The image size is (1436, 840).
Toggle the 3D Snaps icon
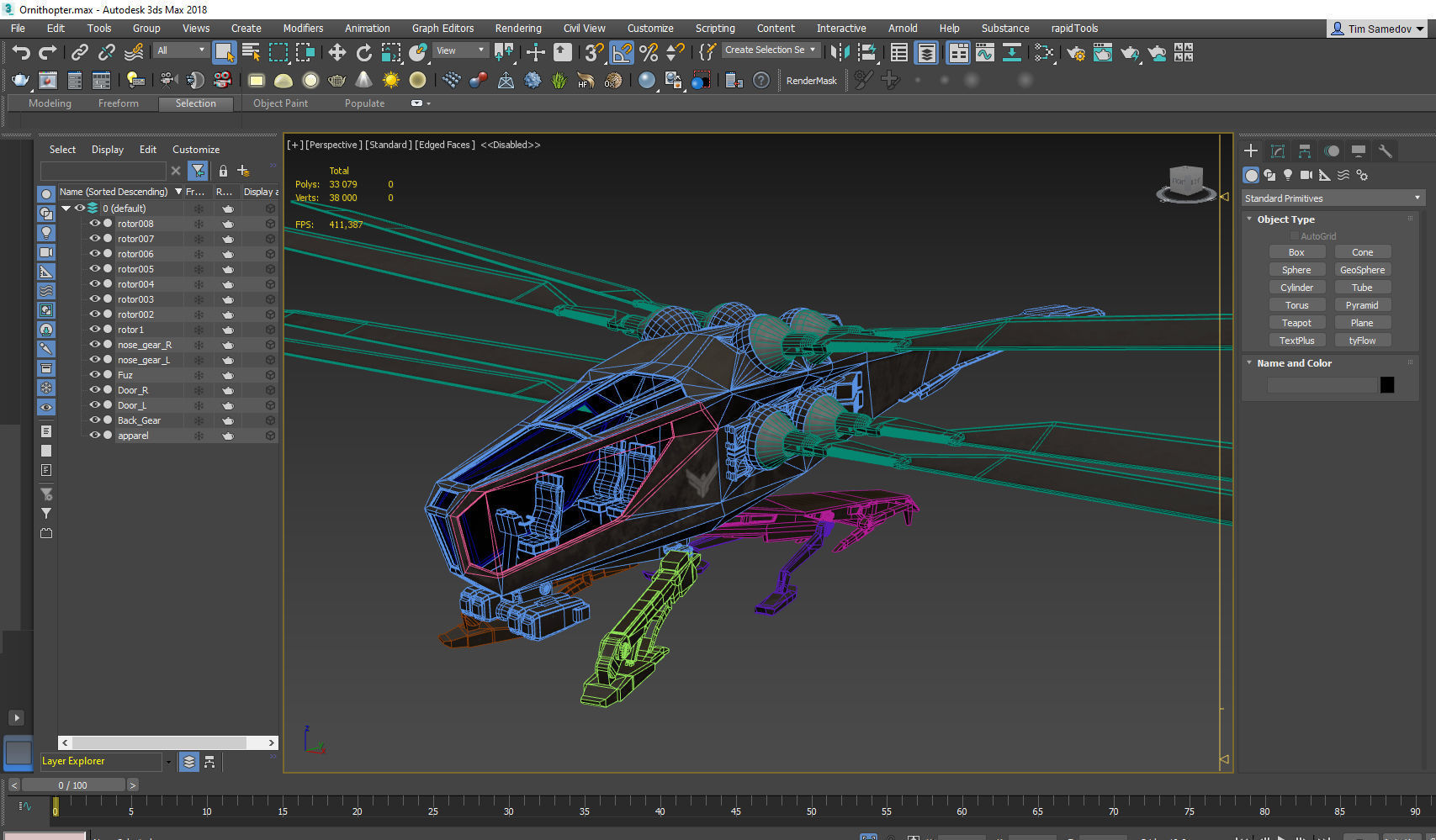[594, 52]
